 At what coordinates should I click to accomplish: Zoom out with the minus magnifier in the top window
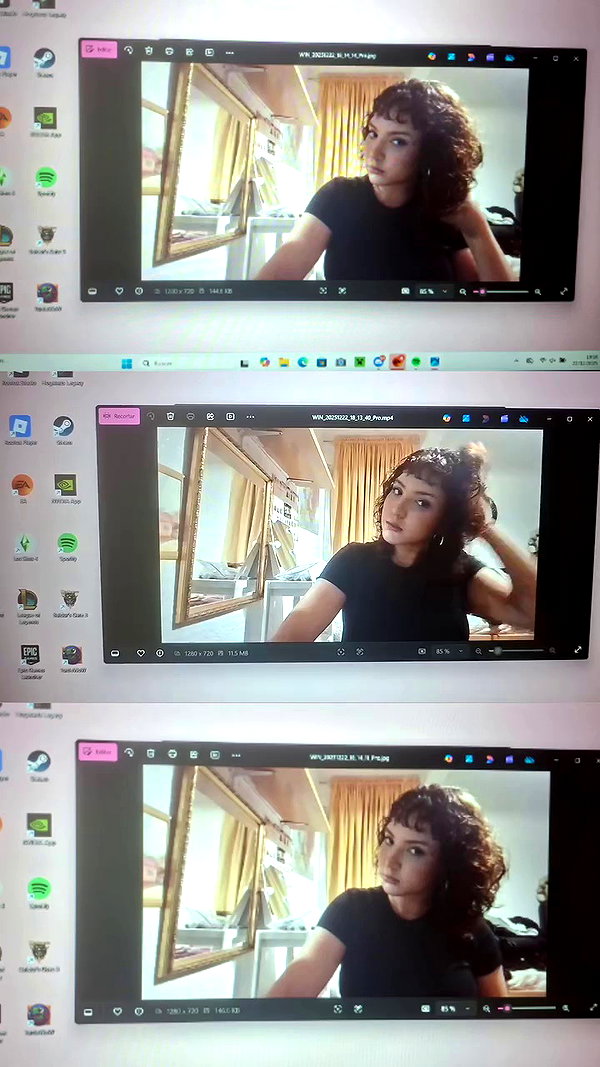[463, 291]
